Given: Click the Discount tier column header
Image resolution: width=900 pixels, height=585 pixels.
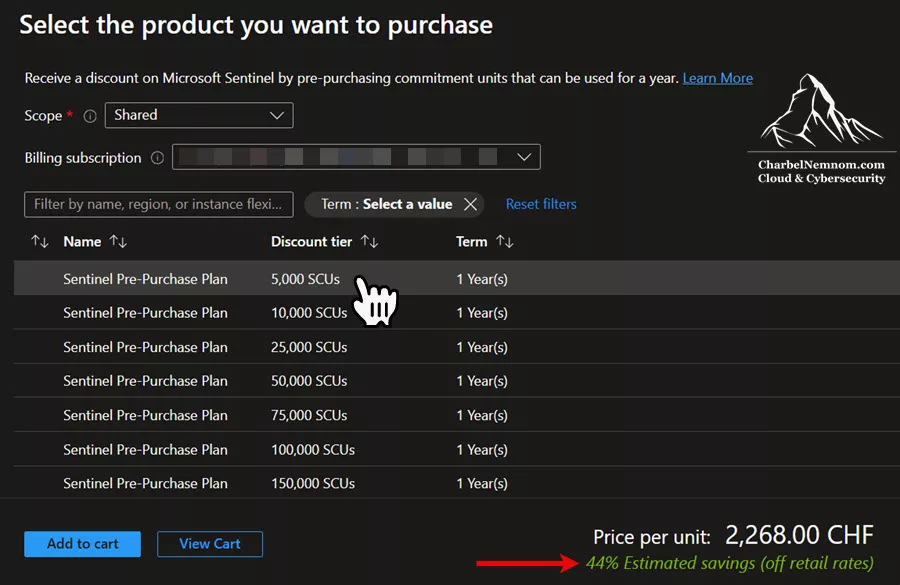Looking at the screenshot, I should (311, 242).
